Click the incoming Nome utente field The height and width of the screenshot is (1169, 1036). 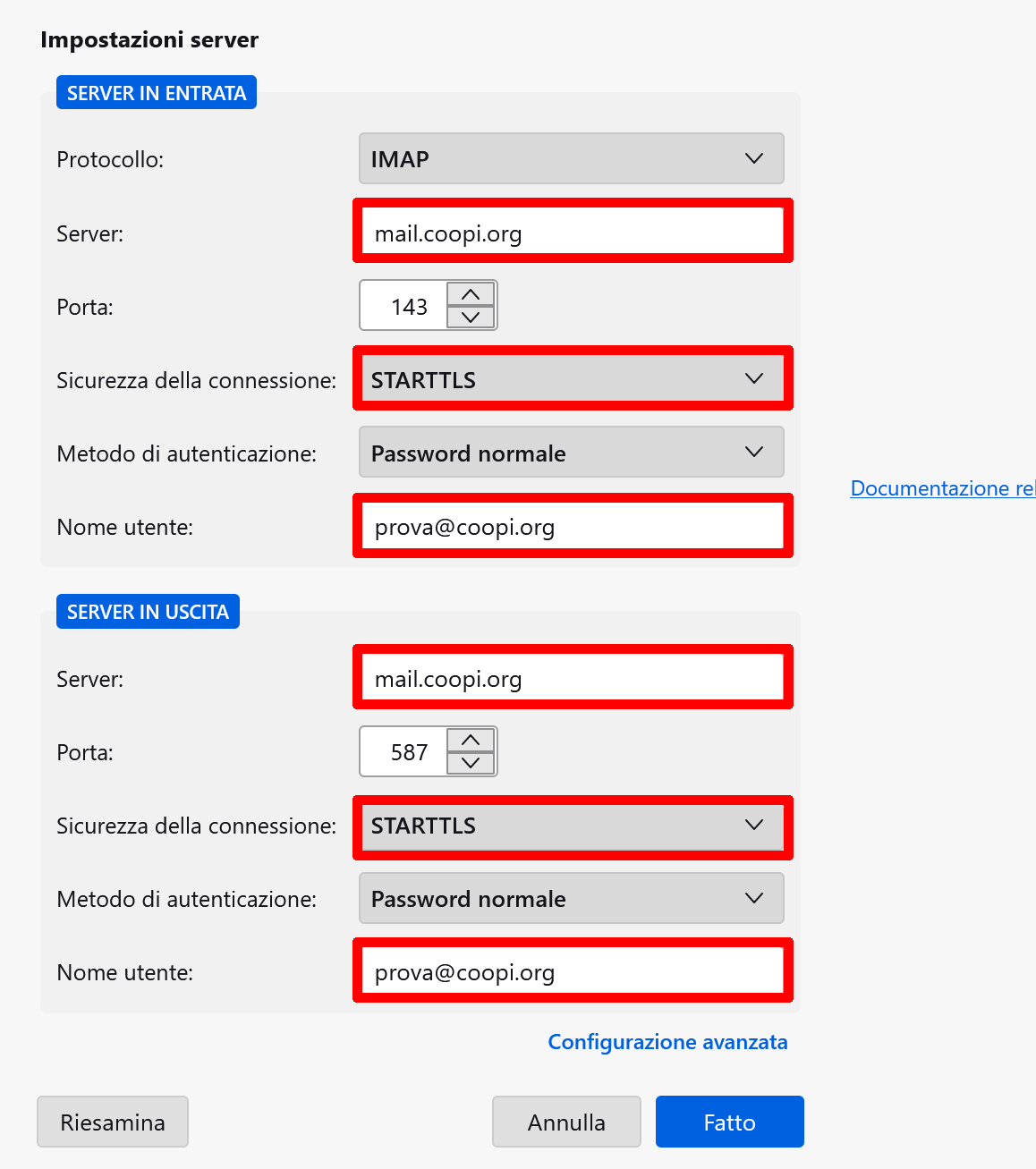click(573, 526)
